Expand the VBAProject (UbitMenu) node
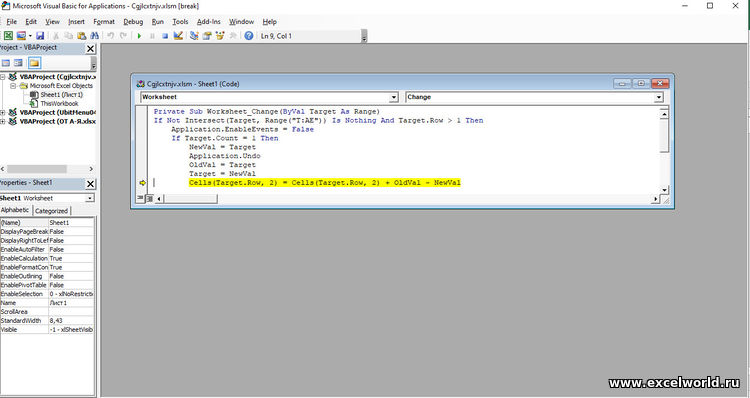The height and width of the screenshot is (398, 750). pyautogui.click(x=2, y=112)
